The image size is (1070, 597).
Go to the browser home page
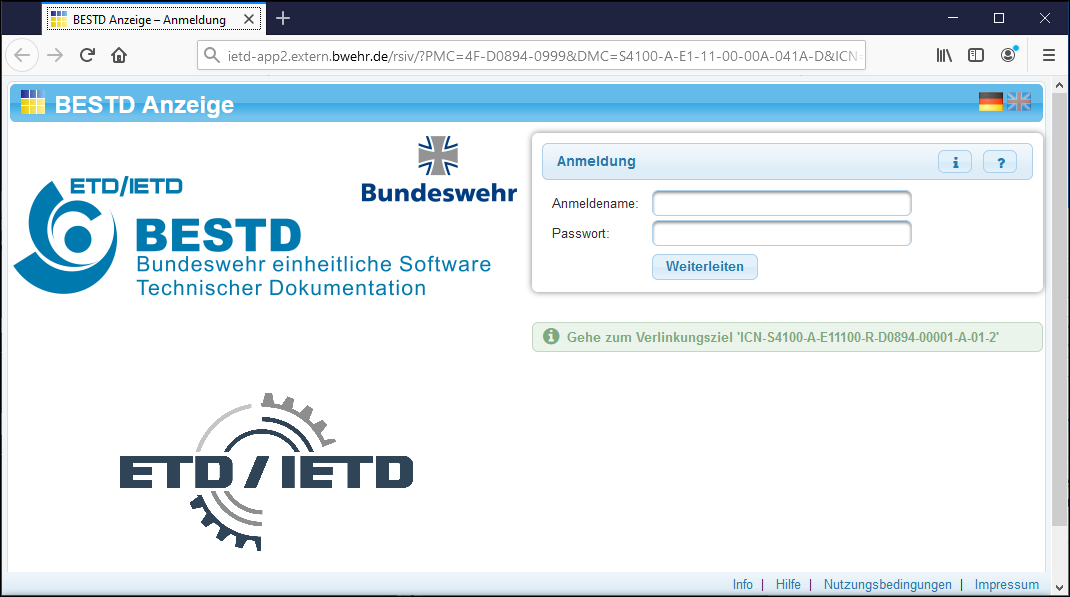click(119, 55)
